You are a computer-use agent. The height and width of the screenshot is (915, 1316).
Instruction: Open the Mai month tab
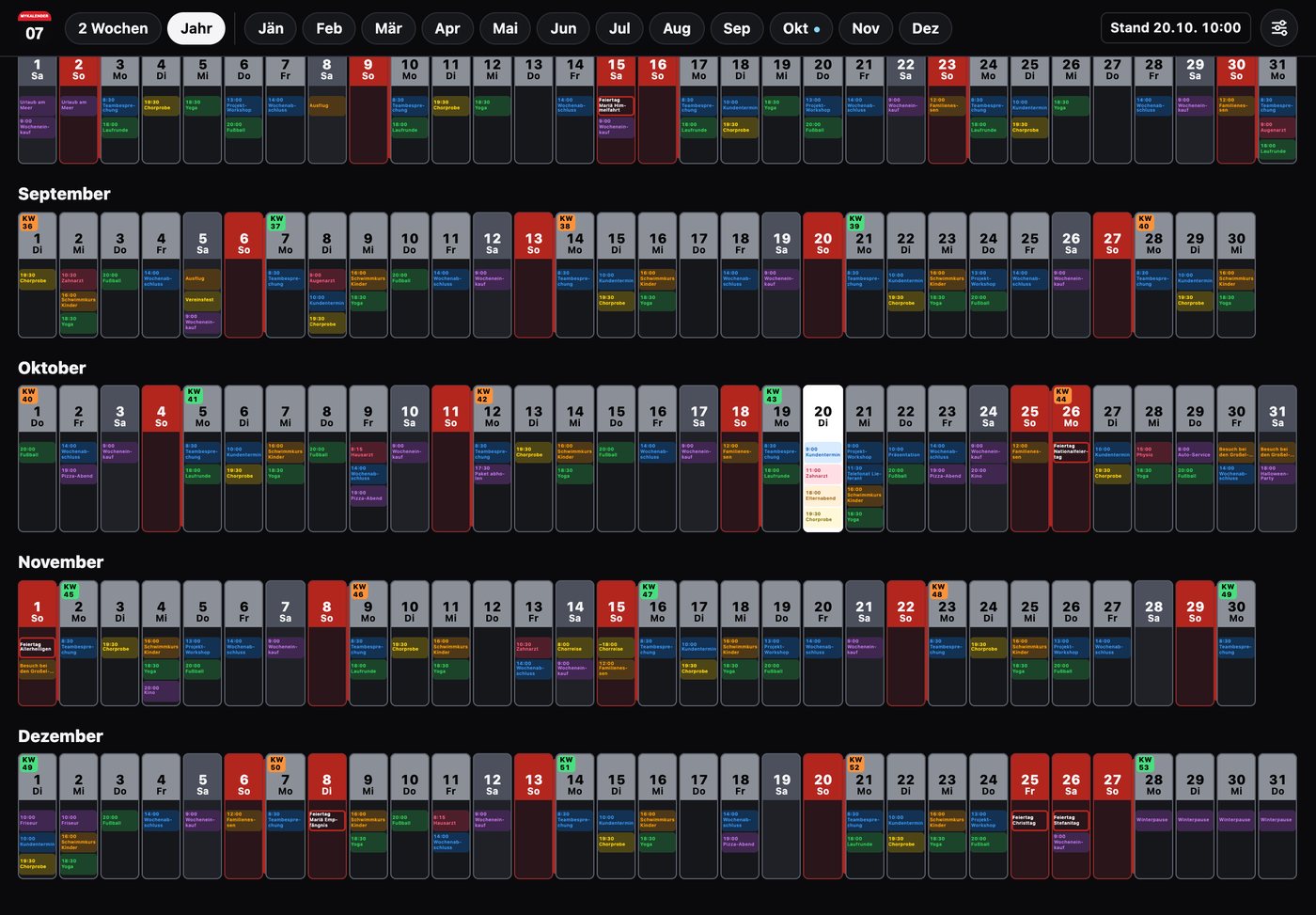click(505, 28)
